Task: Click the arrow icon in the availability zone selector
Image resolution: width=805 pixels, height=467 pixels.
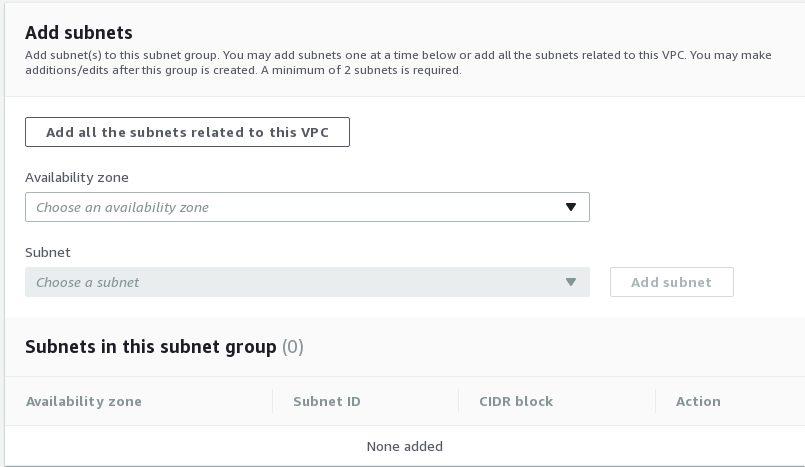Action: pos(571,207)
